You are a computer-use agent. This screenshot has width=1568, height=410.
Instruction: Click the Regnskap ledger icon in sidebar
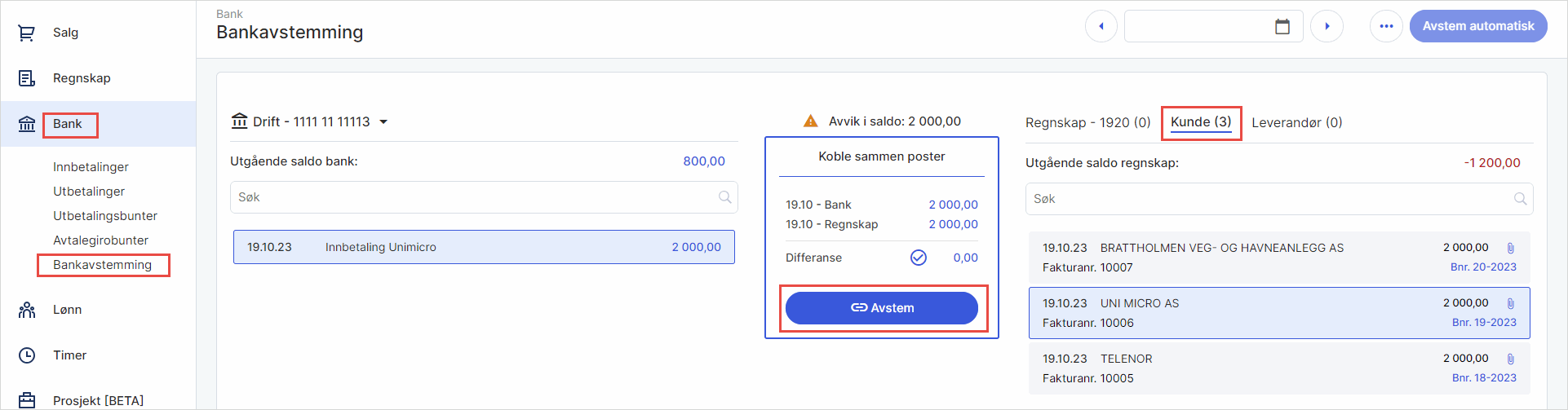(27, 78)
